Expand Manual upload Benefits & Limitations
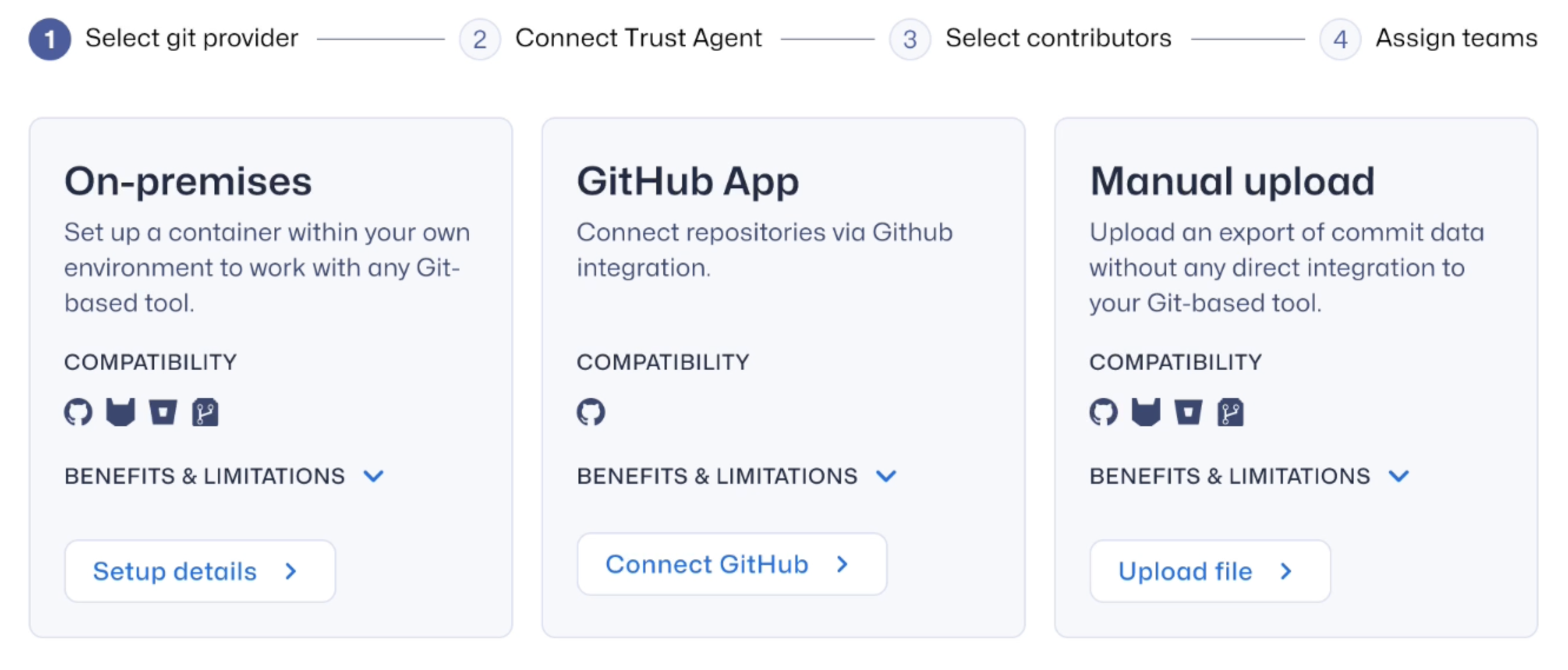The image size is (1568, 670). tap(1398, 476)
